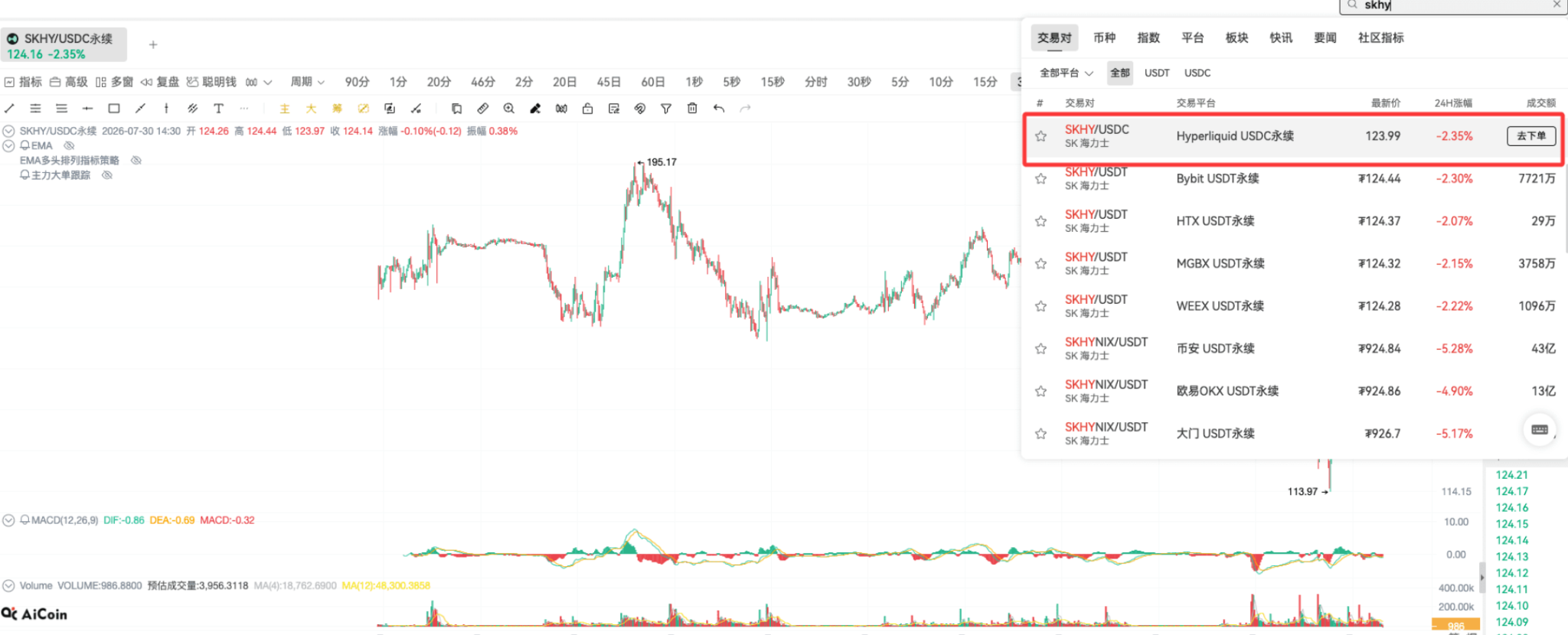Click the ruler measurement tool

(482, 109)
